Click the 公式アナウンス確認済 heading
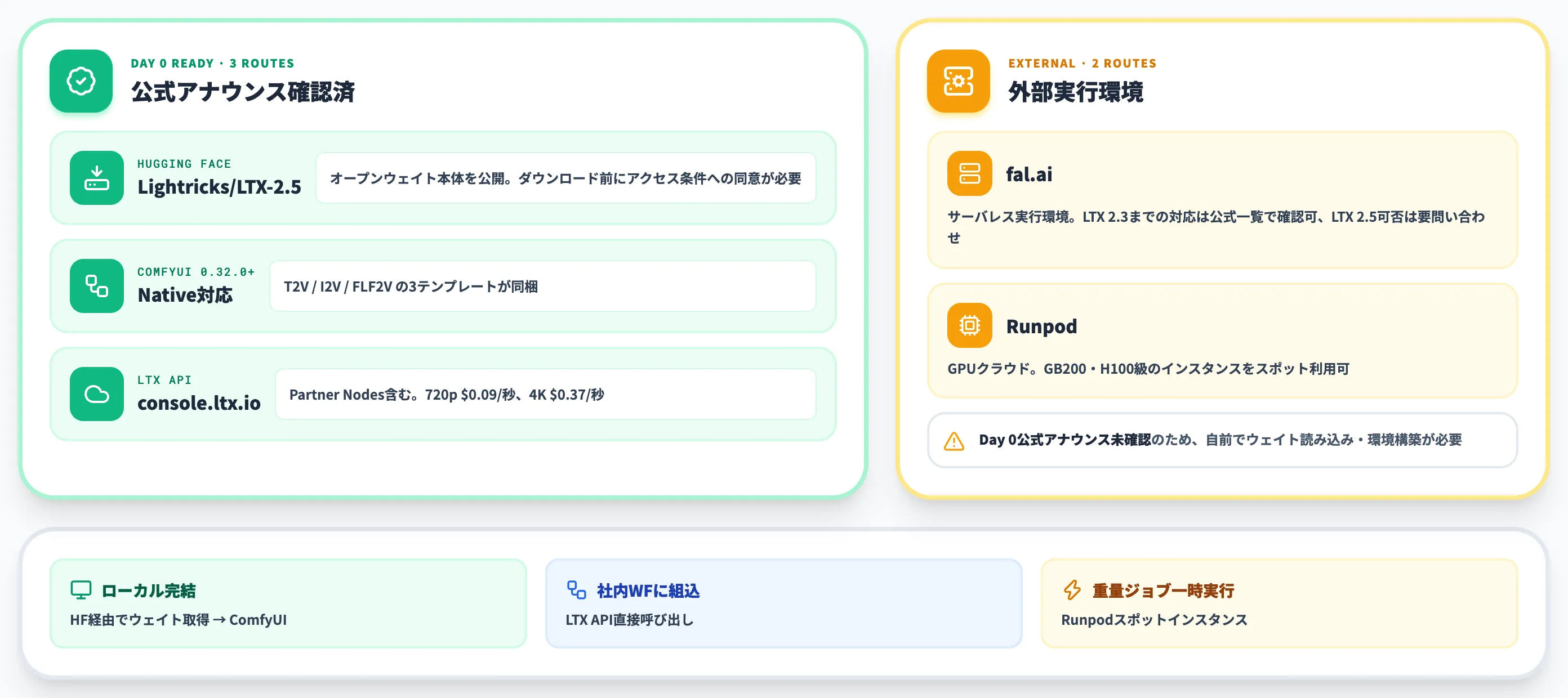 (243, 92)
